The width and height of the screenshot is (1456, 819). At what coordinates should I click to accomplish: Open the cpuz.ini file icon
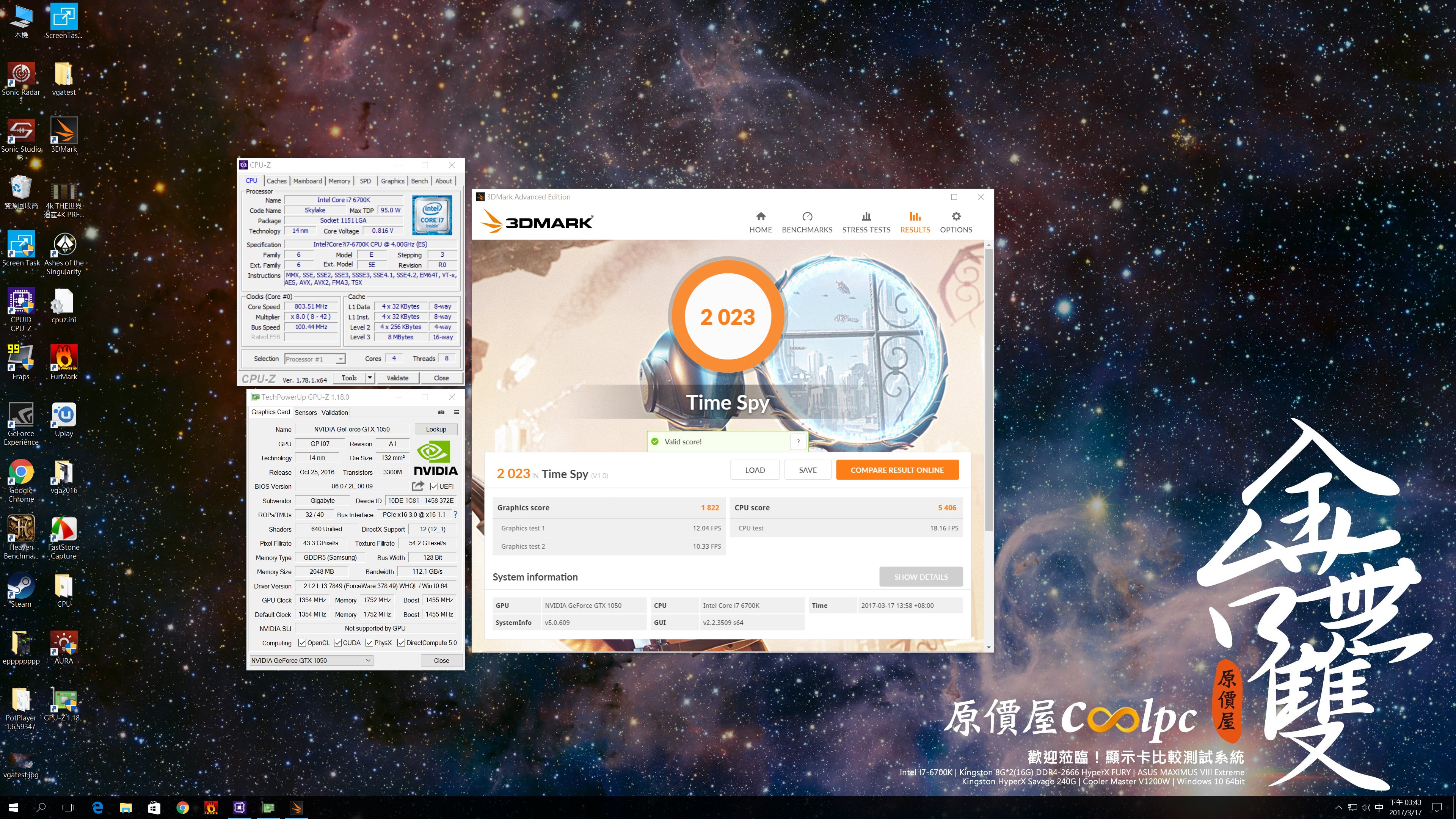63,306
